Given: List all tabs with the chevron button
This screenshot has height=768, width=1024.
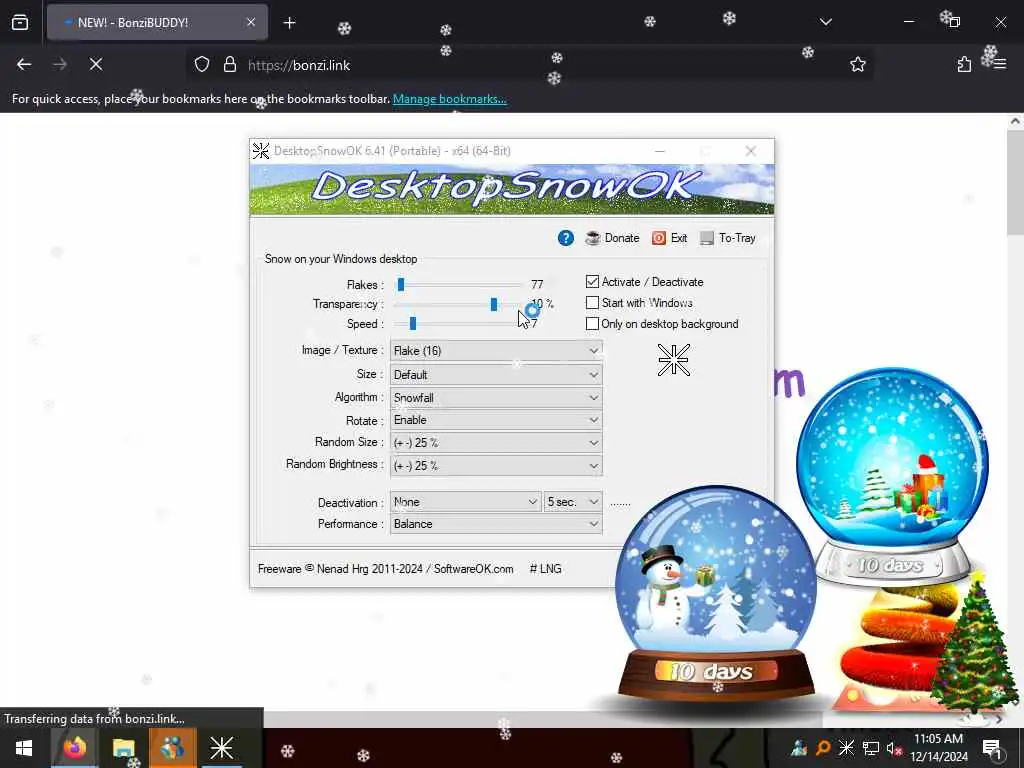Looking at the screenshot, I should (x=825, y=22).
